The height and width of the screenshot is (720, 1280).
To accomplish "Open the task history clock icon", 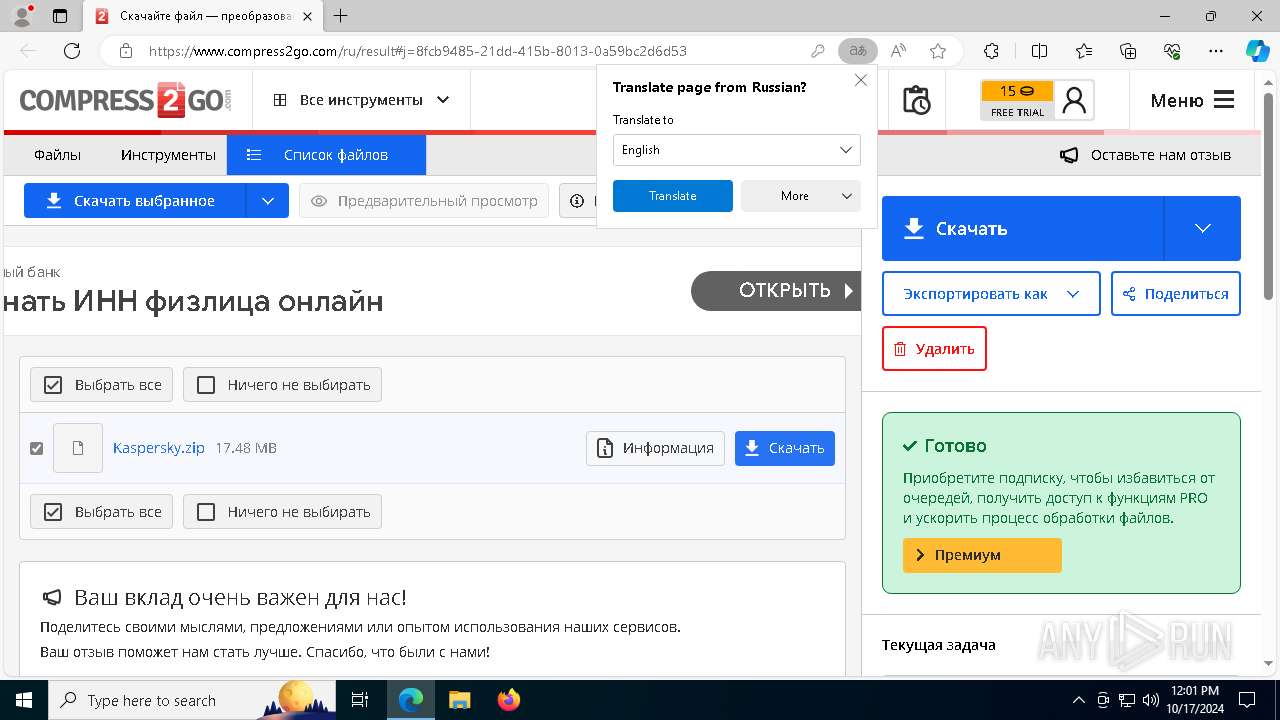I will [x=916, y=100].
